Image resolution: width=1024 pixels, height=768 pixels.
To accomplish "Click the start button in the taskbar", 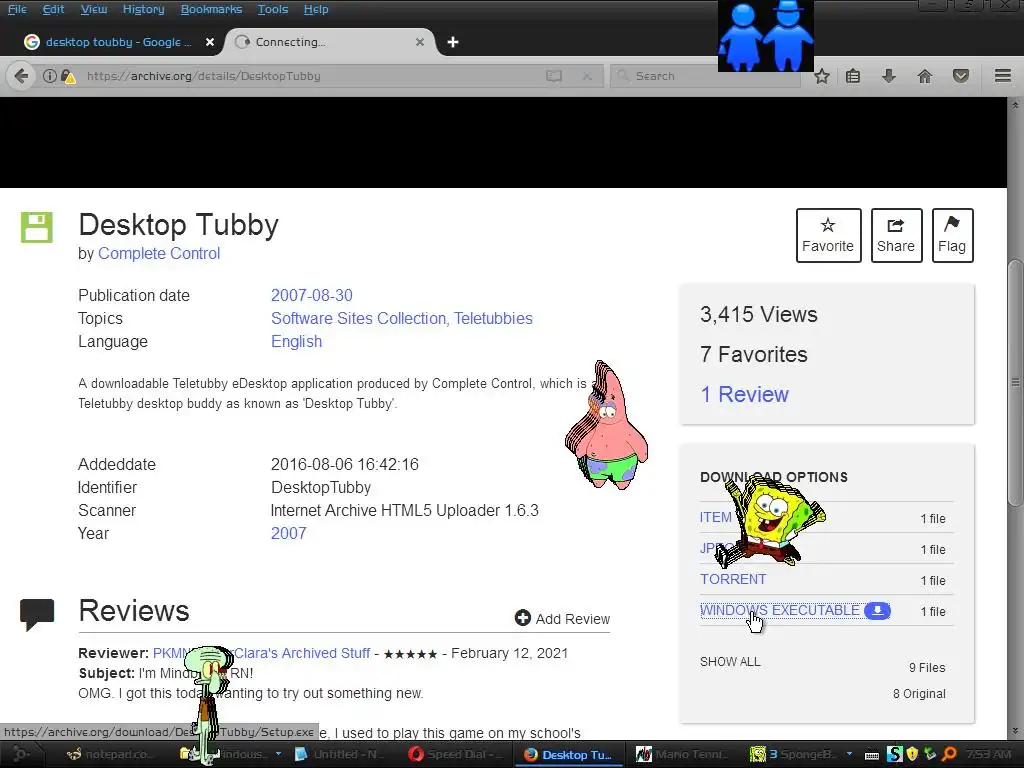I will pyautogui.click(x=21, y=754).
